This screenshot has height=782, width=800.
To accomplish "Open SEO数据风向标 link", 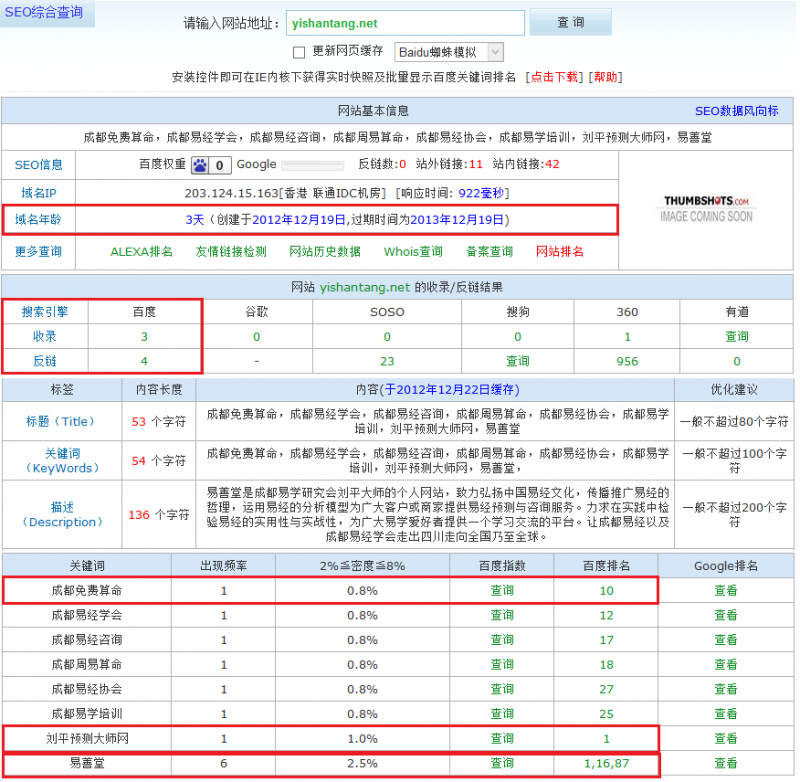I will (736, 111).
